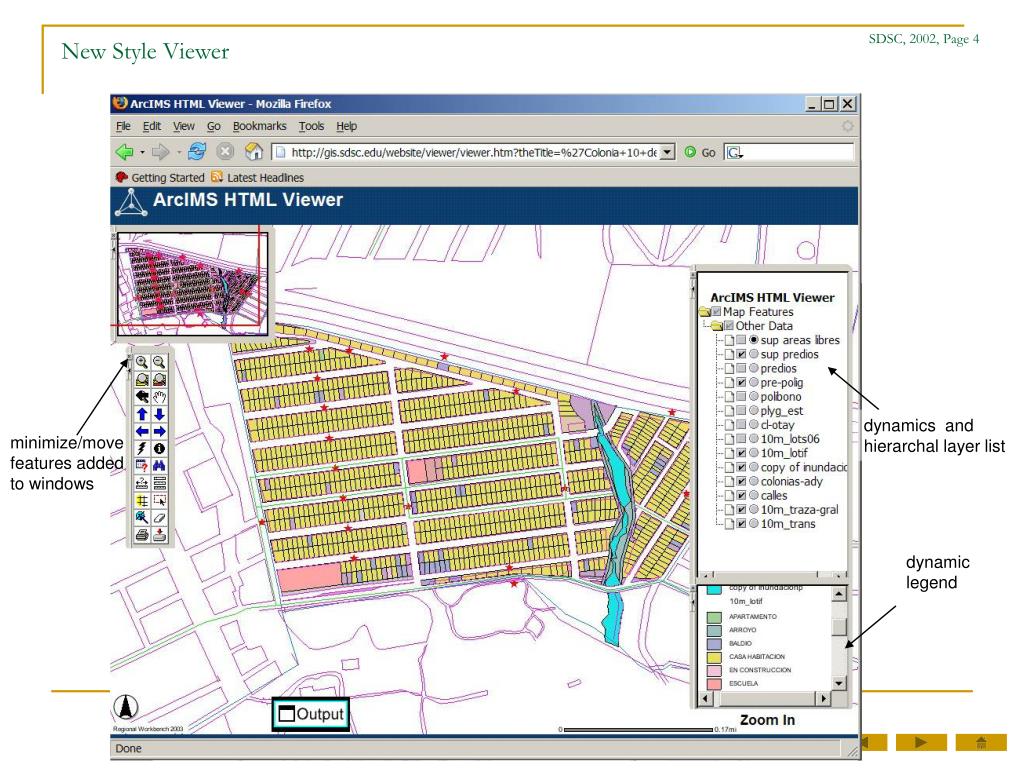Clear selection with the eraser icon
1024x768 pixels.
[x=159, y=518]
